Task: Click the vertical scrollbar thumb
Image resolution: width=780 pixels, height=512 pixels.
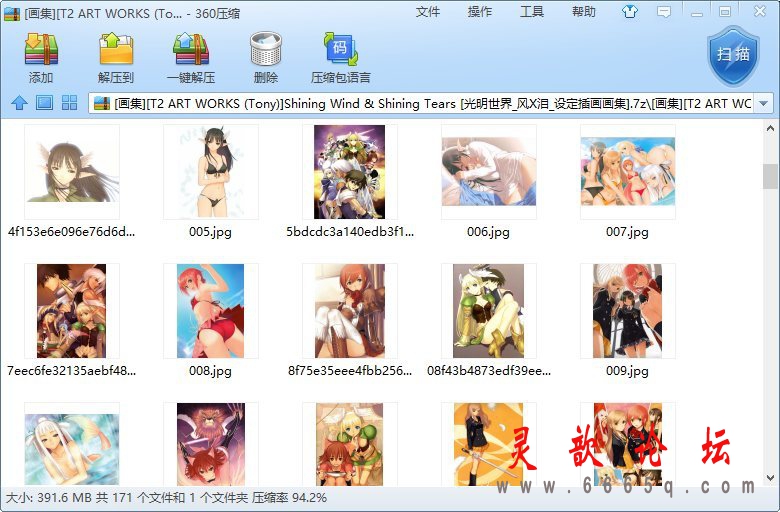Action: tap(770, 177)
